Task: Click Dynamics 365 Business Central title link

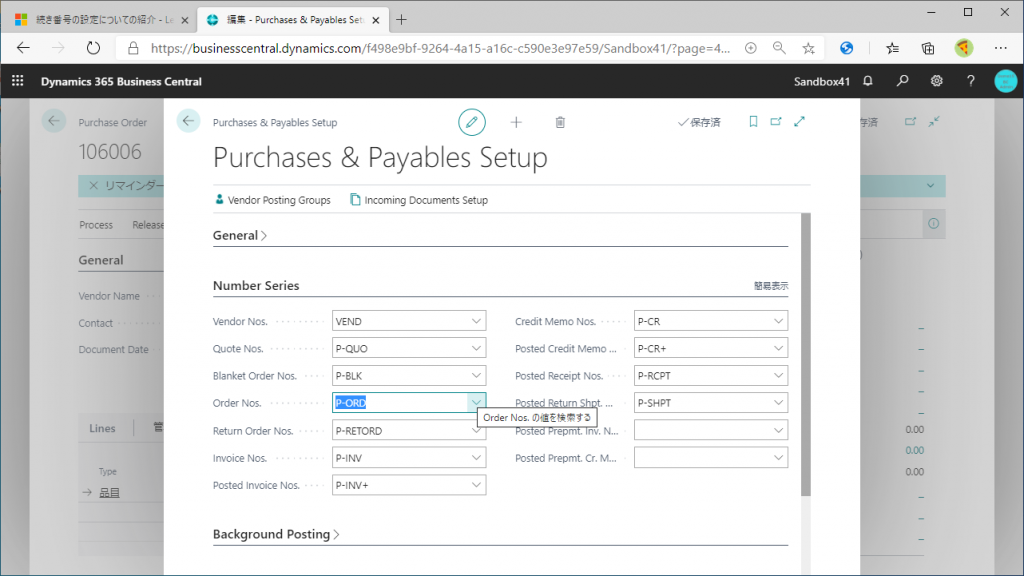Action: click(x=121, y=82)
